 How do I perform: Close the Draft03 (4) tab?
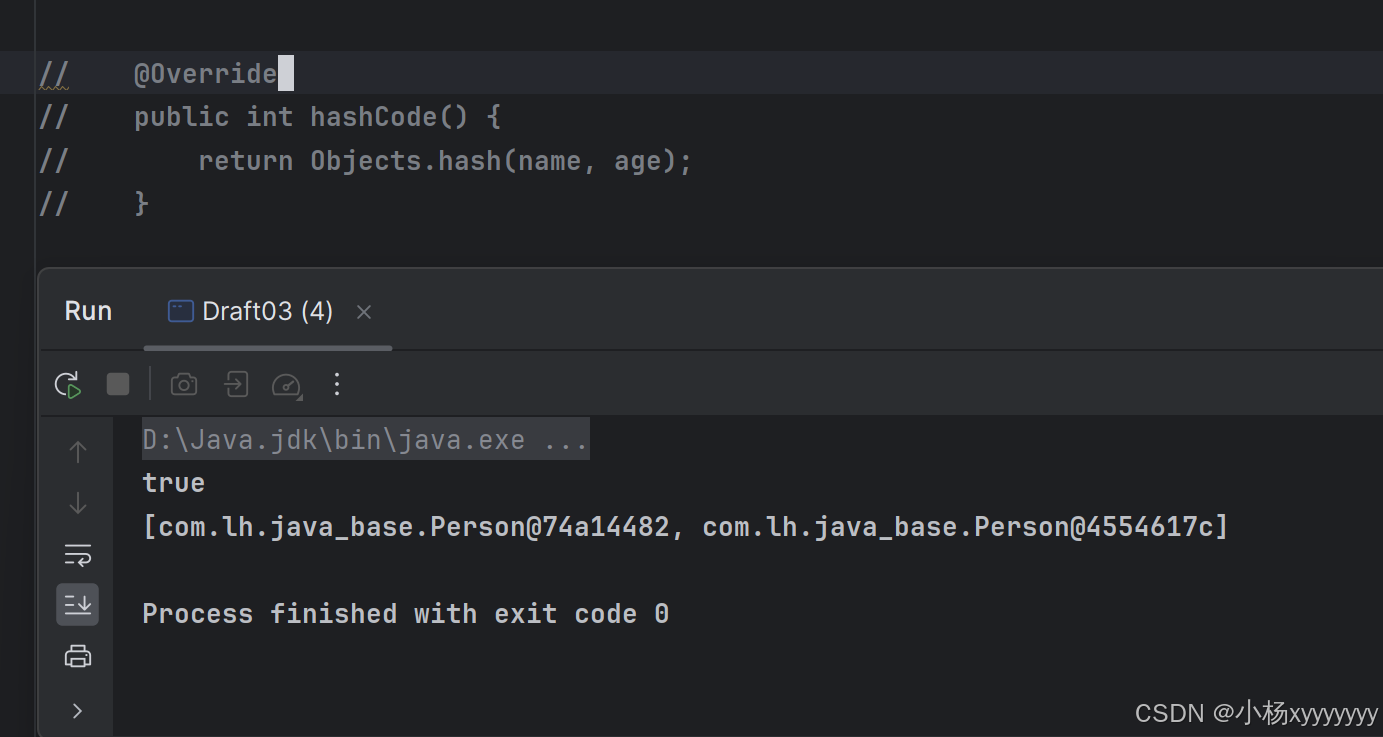pyautogui.click(x=363, y=312)
